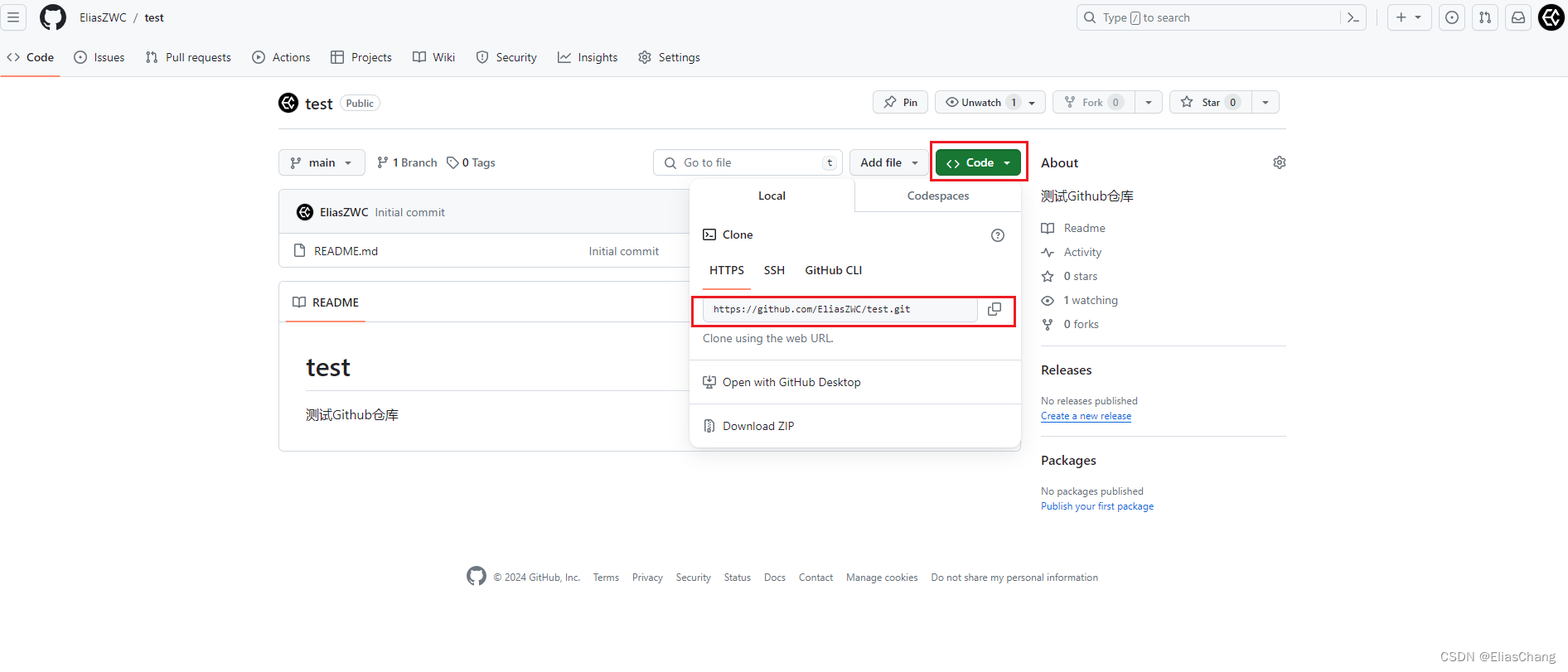The width and height of the screenshot is (1568, 672).
Task: Open the Insights tab
Action: click(x=588, y=57)
